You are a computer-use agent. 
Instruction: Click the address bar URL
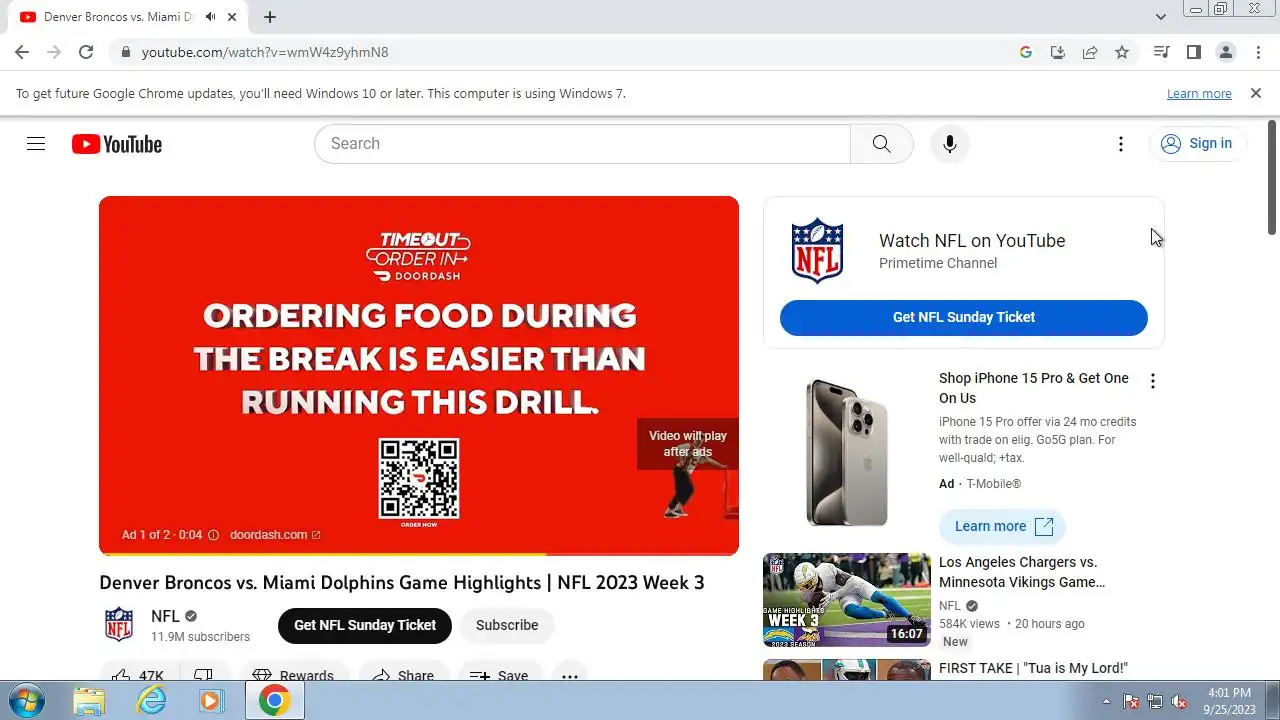click(x=265, y=52)
